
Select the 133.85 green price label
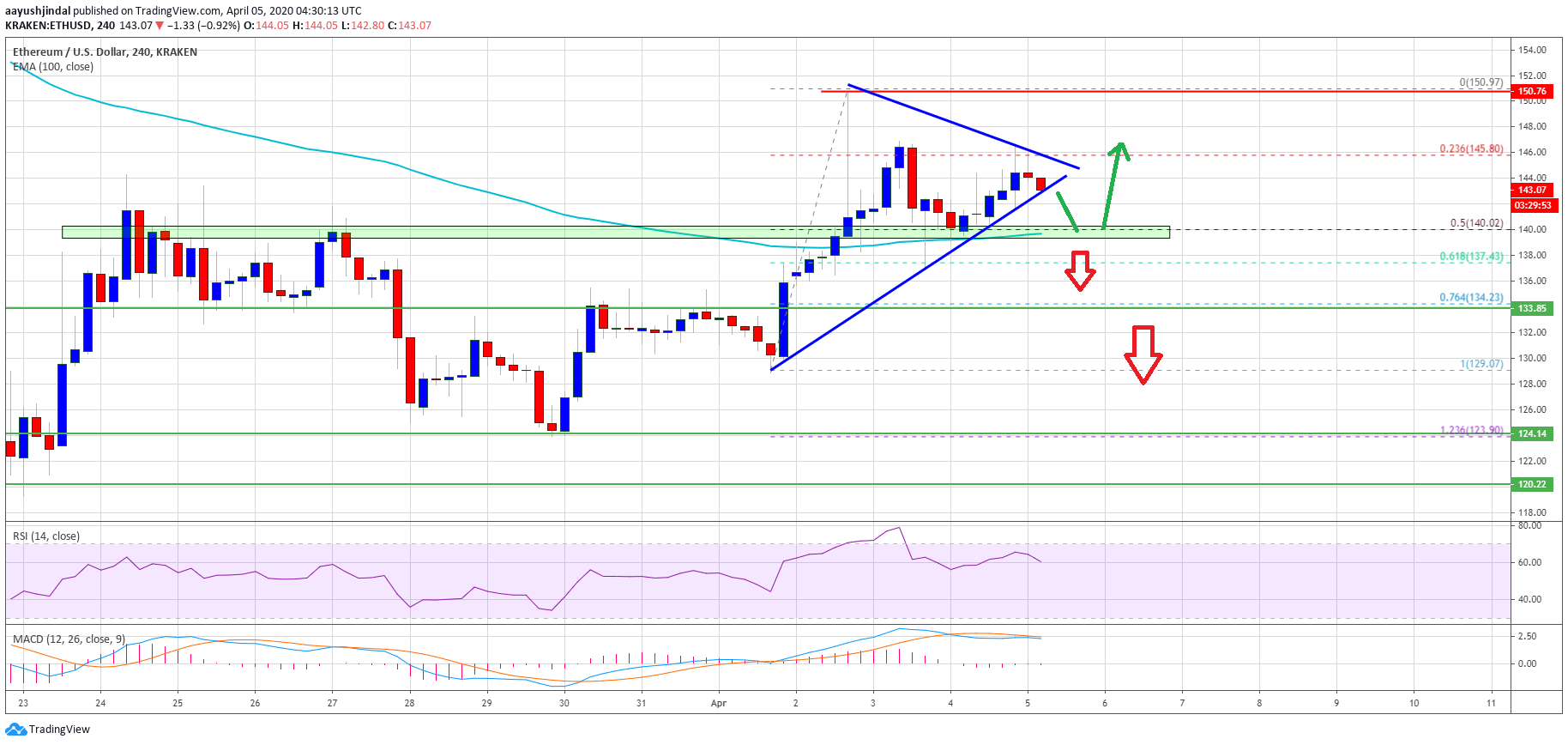click(x=1532, y=308)
